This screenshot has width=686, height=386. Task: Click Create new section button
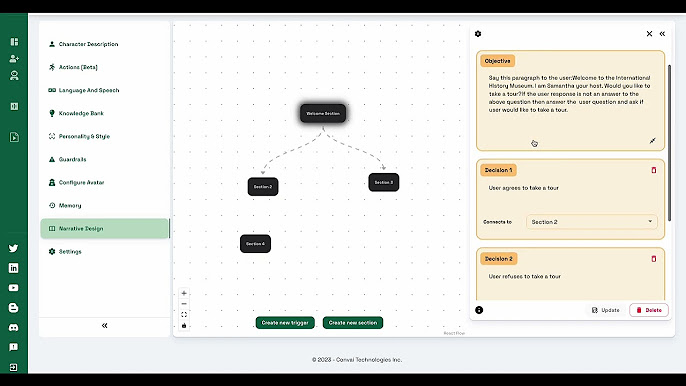353,323
